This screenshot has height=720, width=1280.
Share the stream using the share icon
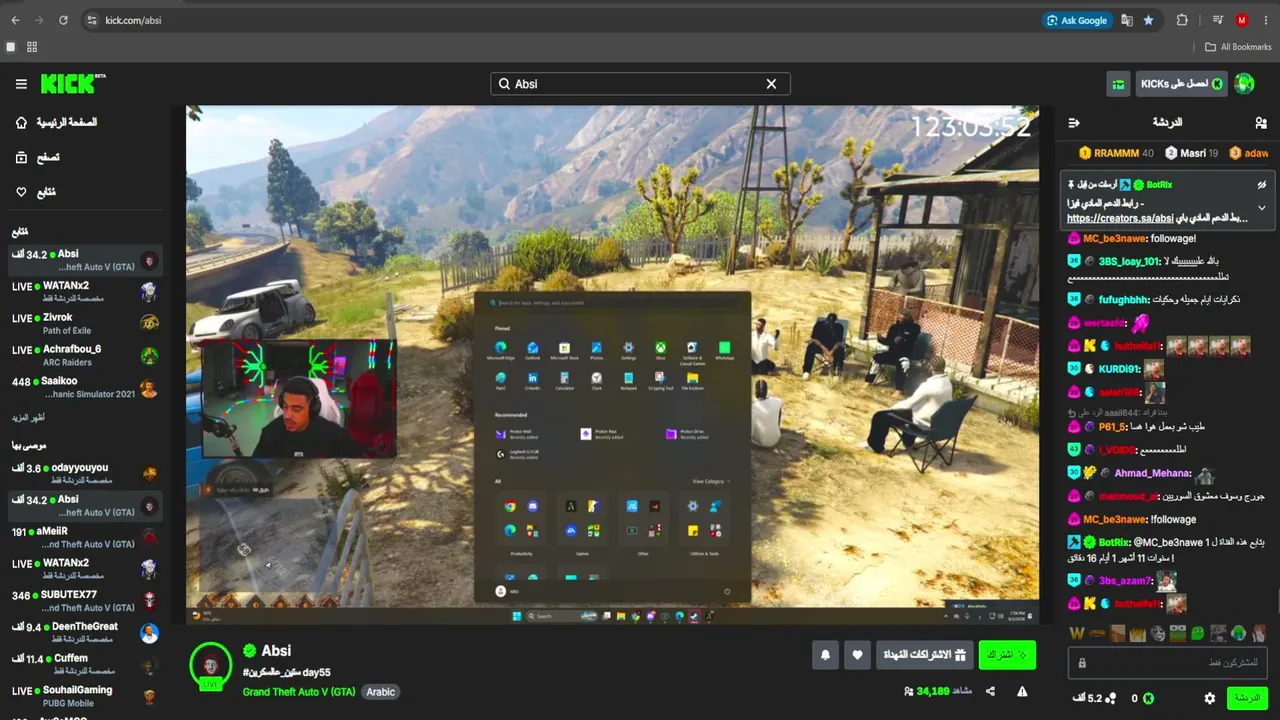point(990,691)
